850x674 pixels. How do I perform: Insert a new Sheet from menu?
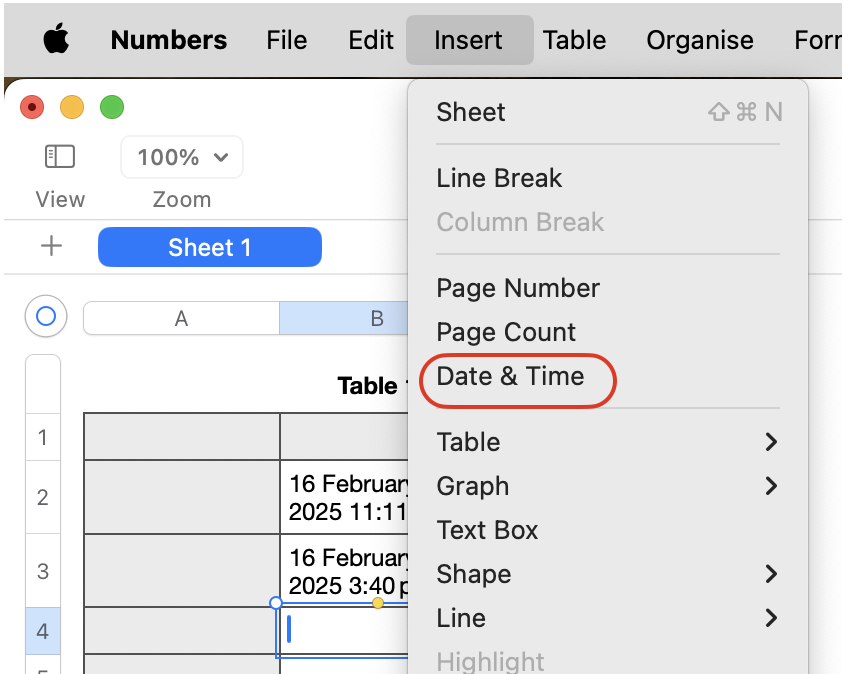(471, 112)
